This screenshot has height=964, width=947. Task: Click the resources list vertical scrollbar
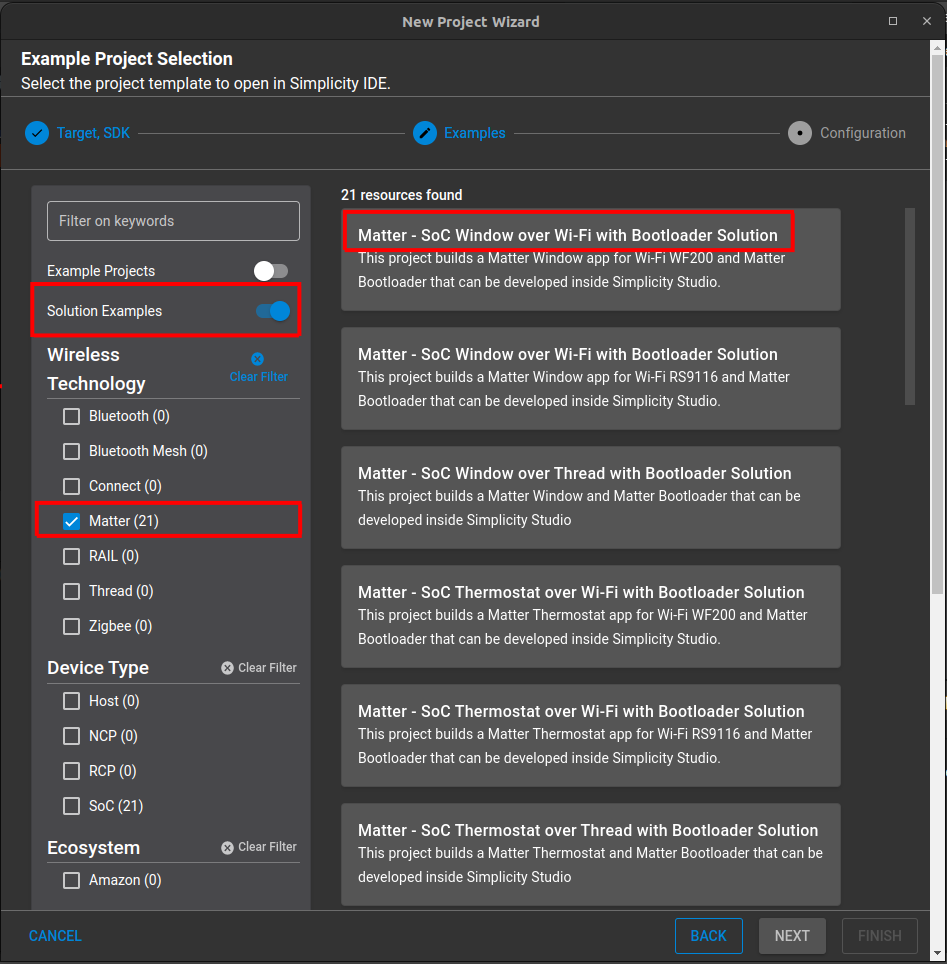(x=909, y=306)
